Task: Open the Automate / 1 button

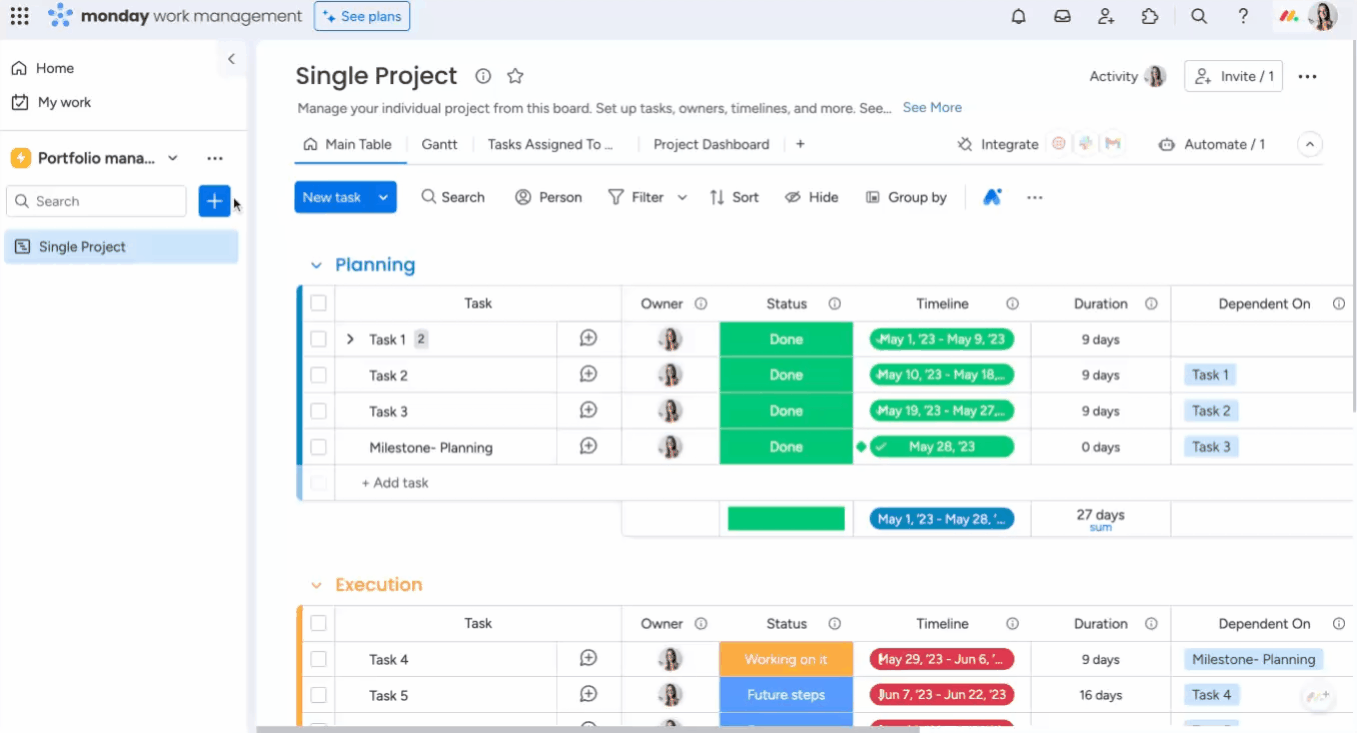Action: click(x=1212, y=144)
